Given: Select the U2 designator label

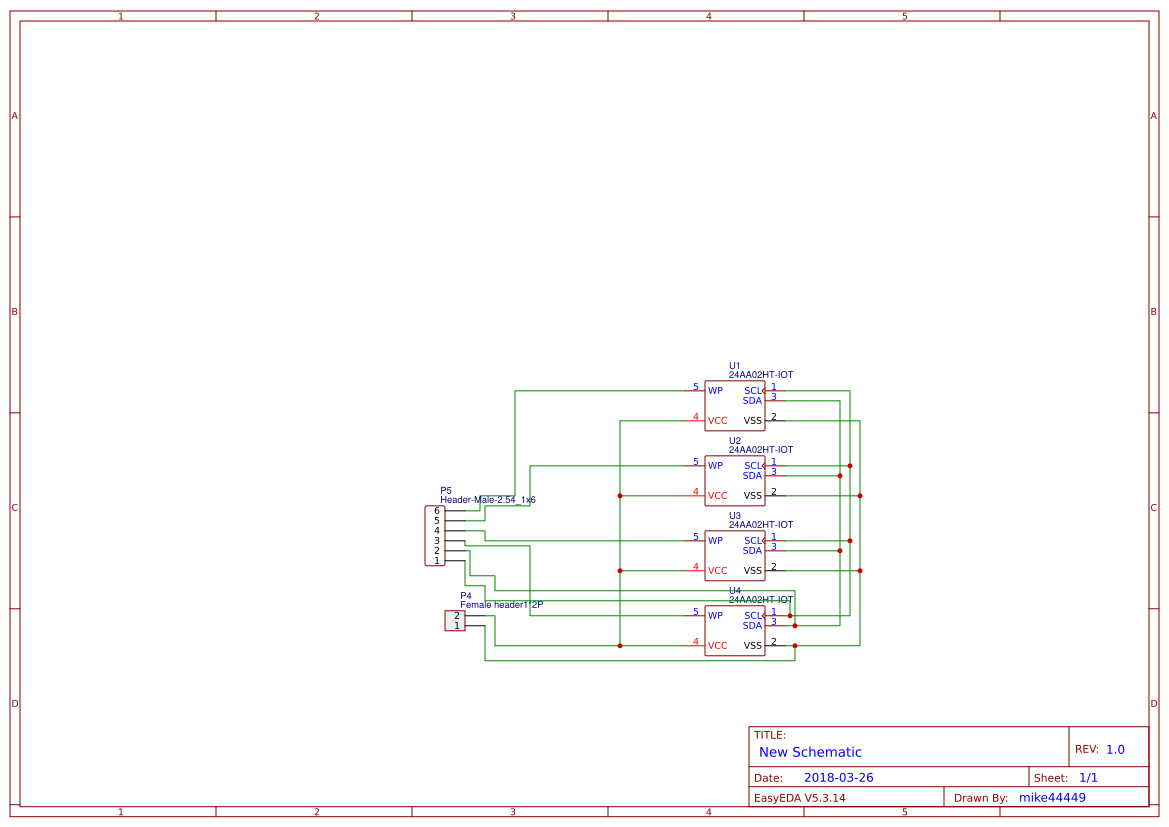Looking at the screenshot, I should 734,441.
